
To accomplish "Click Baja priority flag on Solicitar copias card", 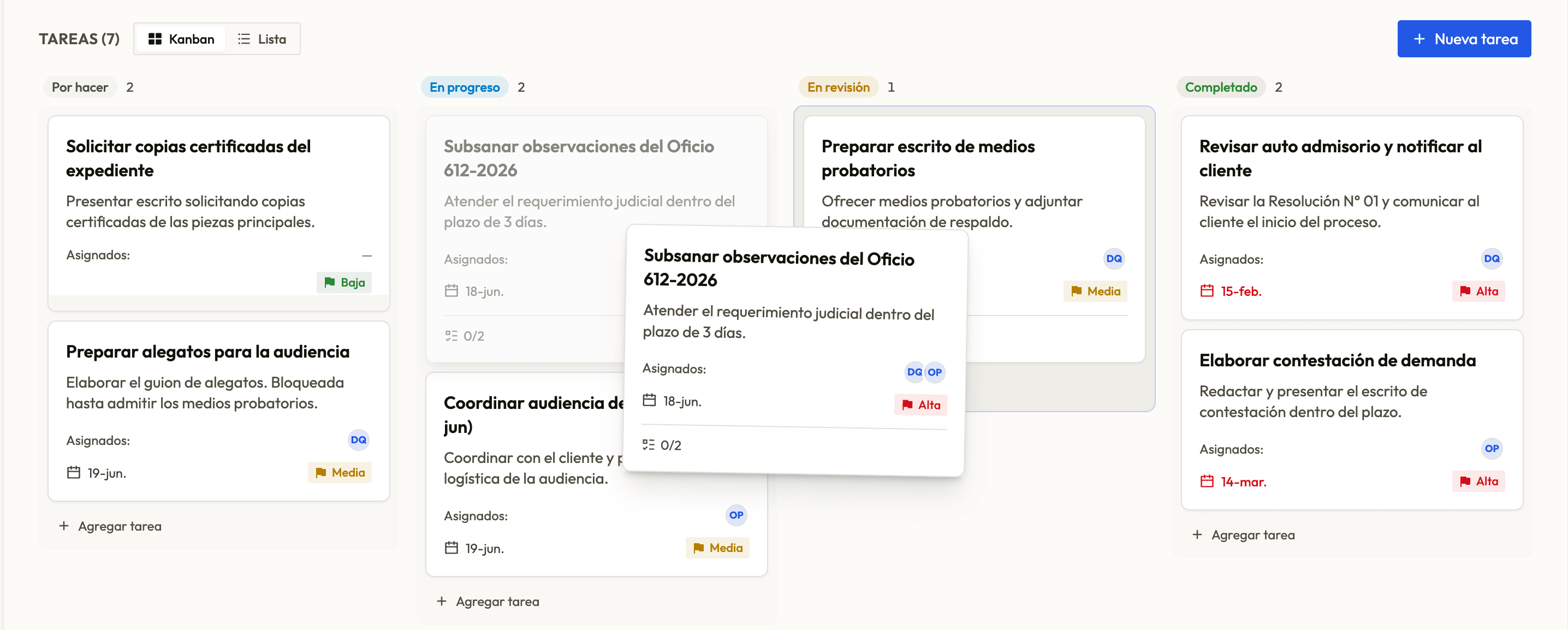I will click(x=344, y=282).
